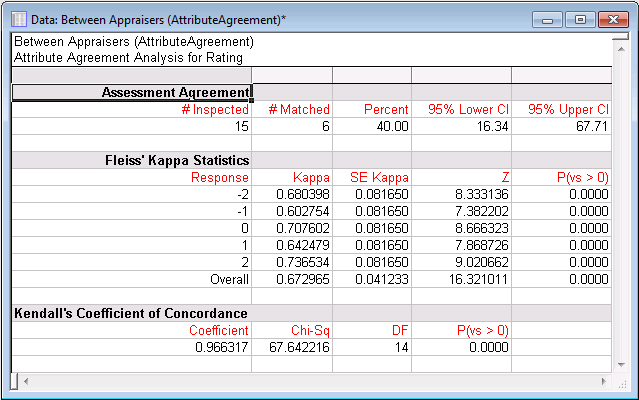Select the 'Chi-Sq' column header
Image resolution: width=639 pixels, height=400 pixels.
coord(292,330)
